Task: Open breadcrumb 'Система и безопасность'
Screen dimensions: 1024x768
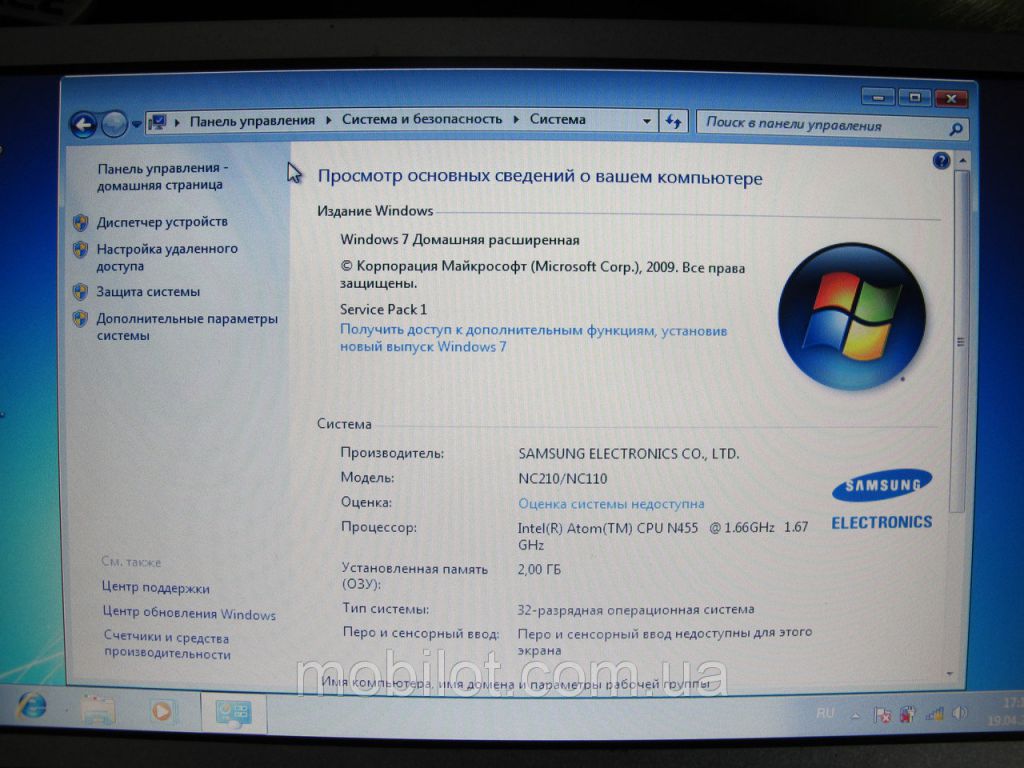Action: point(422,120)
